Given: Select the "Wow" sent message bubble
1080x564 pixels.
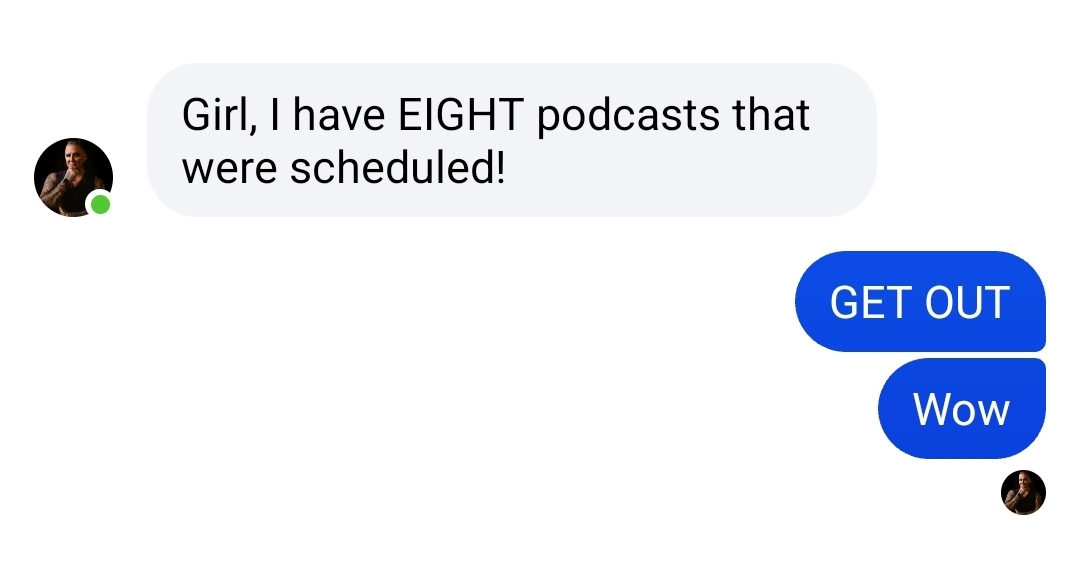Looking at the screenshot, I should [962, 408].
